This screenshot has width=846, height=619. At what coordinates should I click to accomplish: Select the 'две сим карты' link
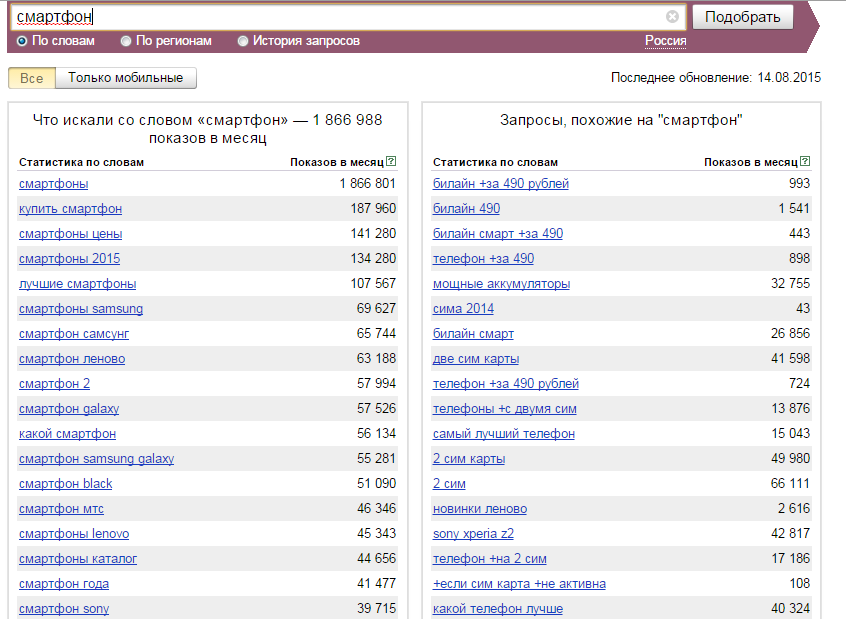click(x=476, y=359)
